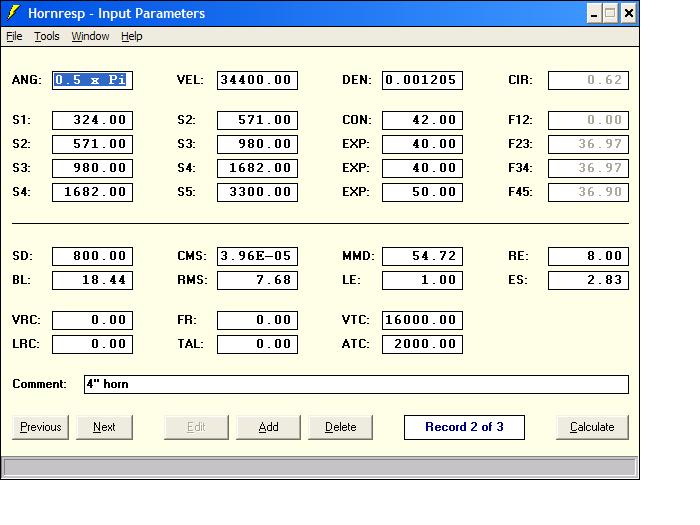Viewport: 700px width, 525px height.
Task: Select the RE field showing 8.00
Action: (x=588, y=256)
